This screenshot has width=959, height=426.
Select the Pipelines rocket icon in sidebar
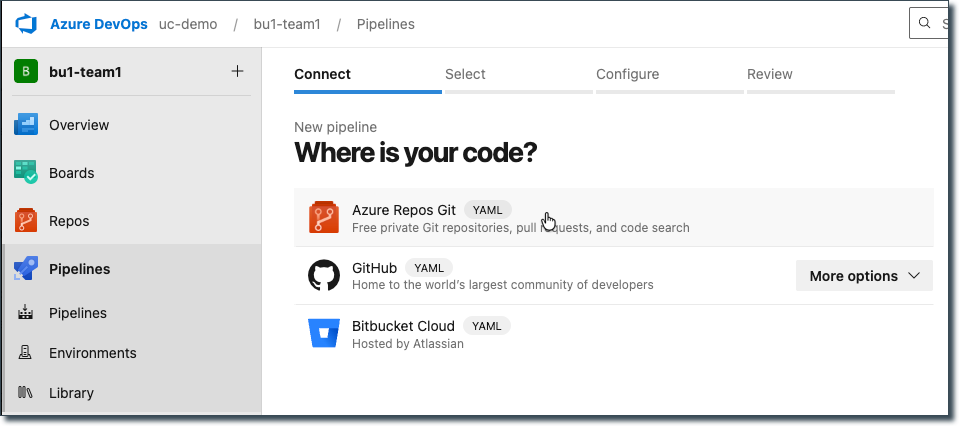tap(26, 269)
